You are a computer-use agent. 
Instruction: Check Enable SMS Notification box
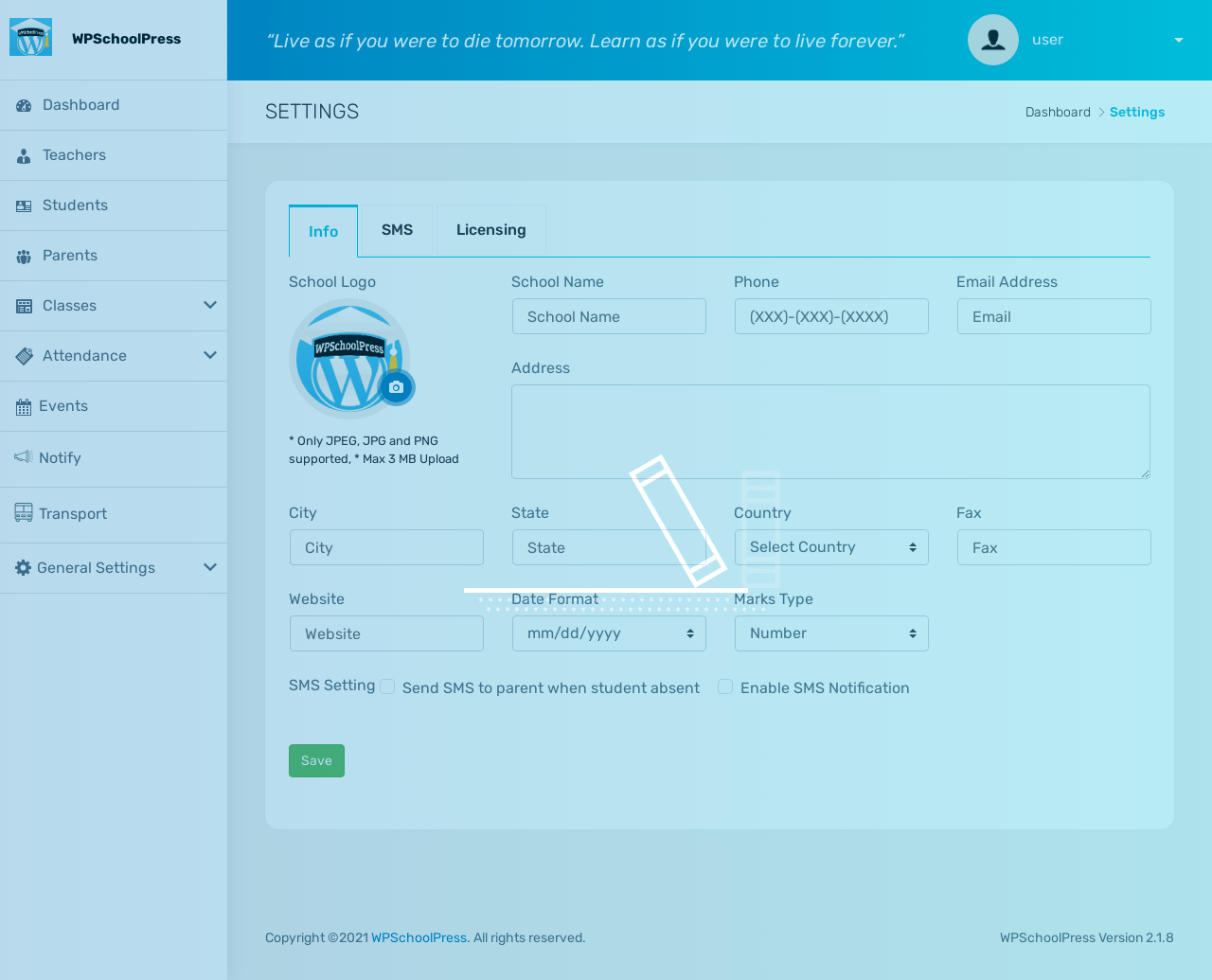[x=725, y=687]
